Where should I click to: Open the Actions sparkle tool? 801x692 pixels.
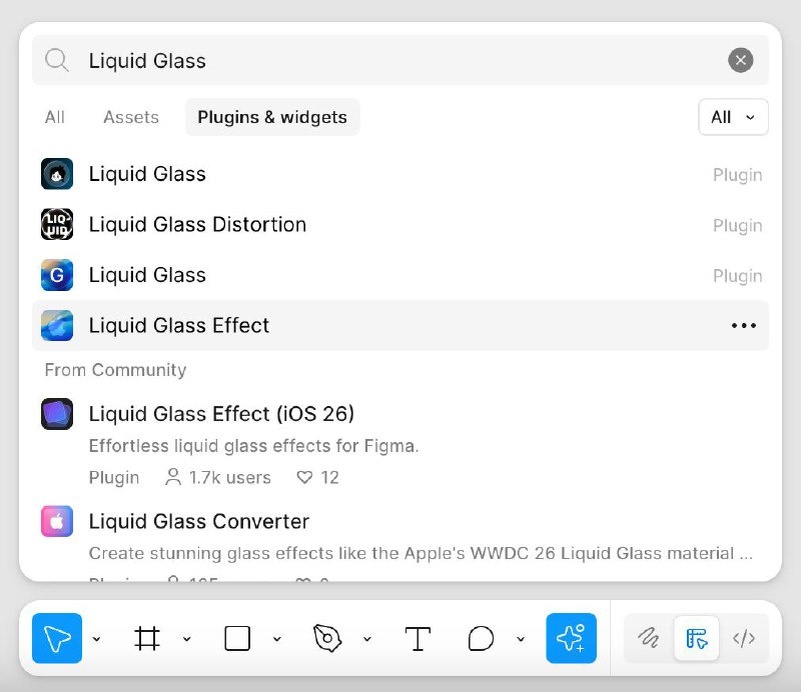coord(571,638)
